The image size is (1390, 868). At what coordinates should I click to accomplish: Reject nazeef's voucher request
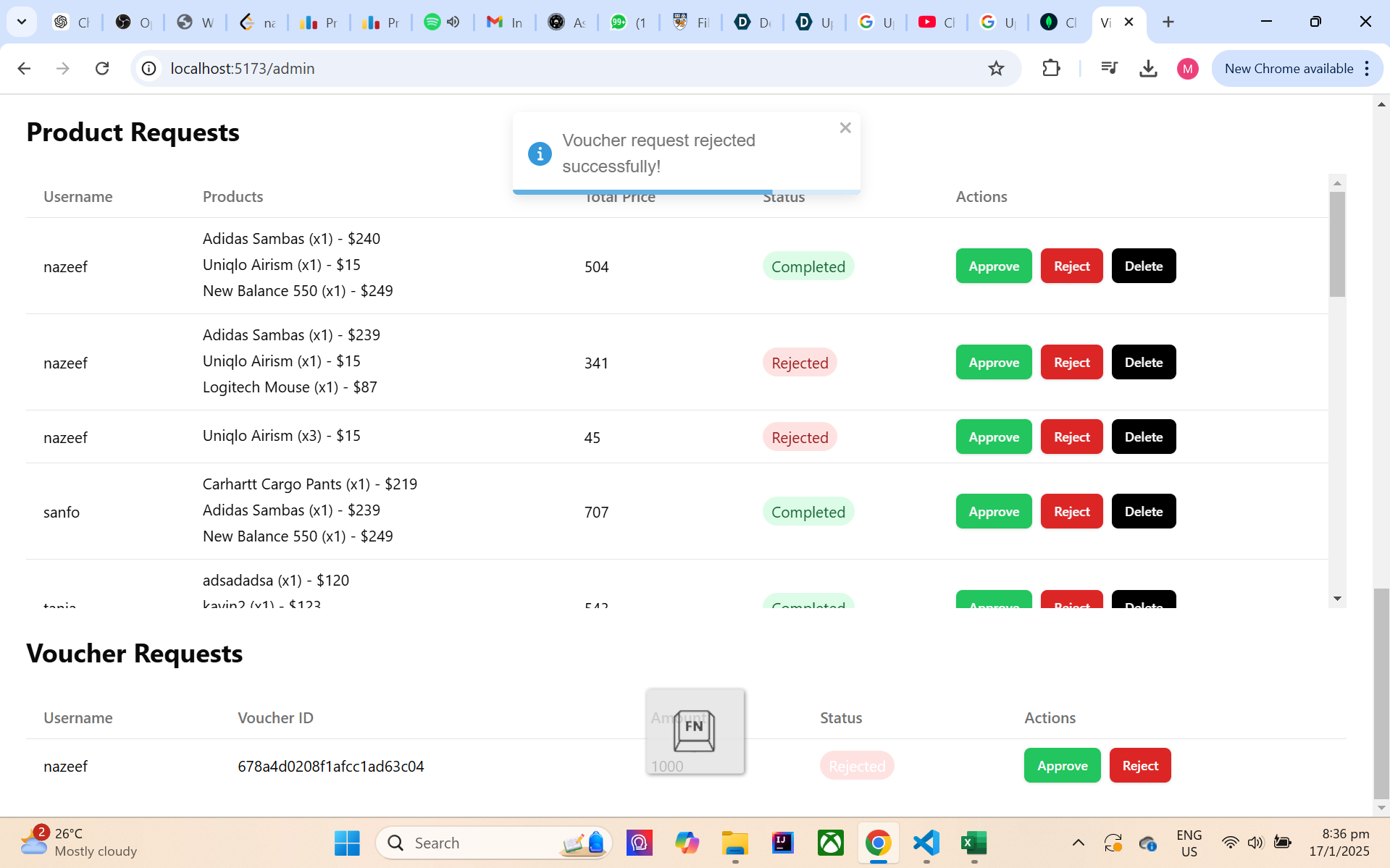point(1140,766)
